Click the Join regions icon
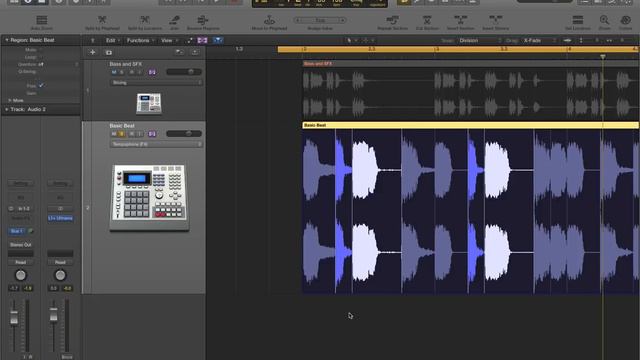 pos(175,20)
